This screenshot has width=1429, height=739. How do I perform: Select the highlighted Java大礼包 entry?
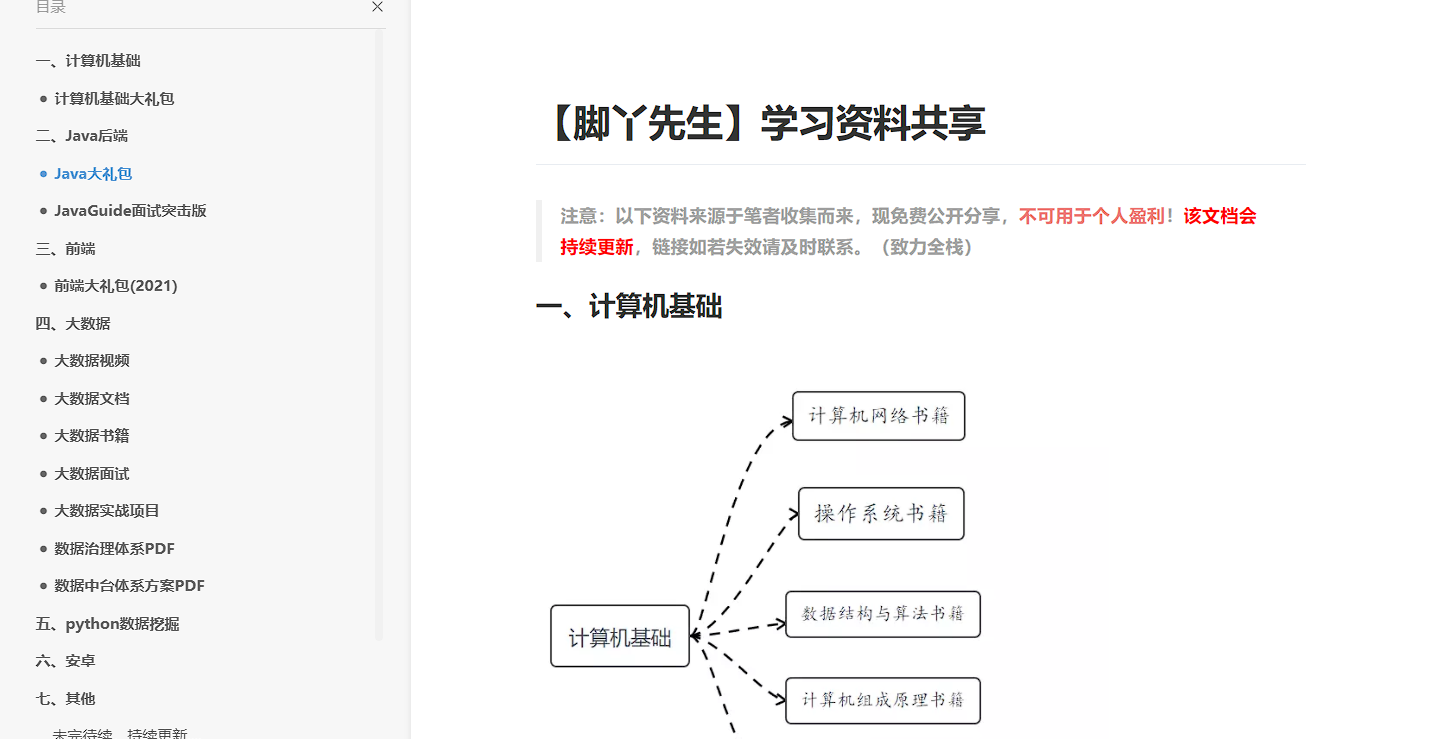pyautogui.click(x=93, y=174)
